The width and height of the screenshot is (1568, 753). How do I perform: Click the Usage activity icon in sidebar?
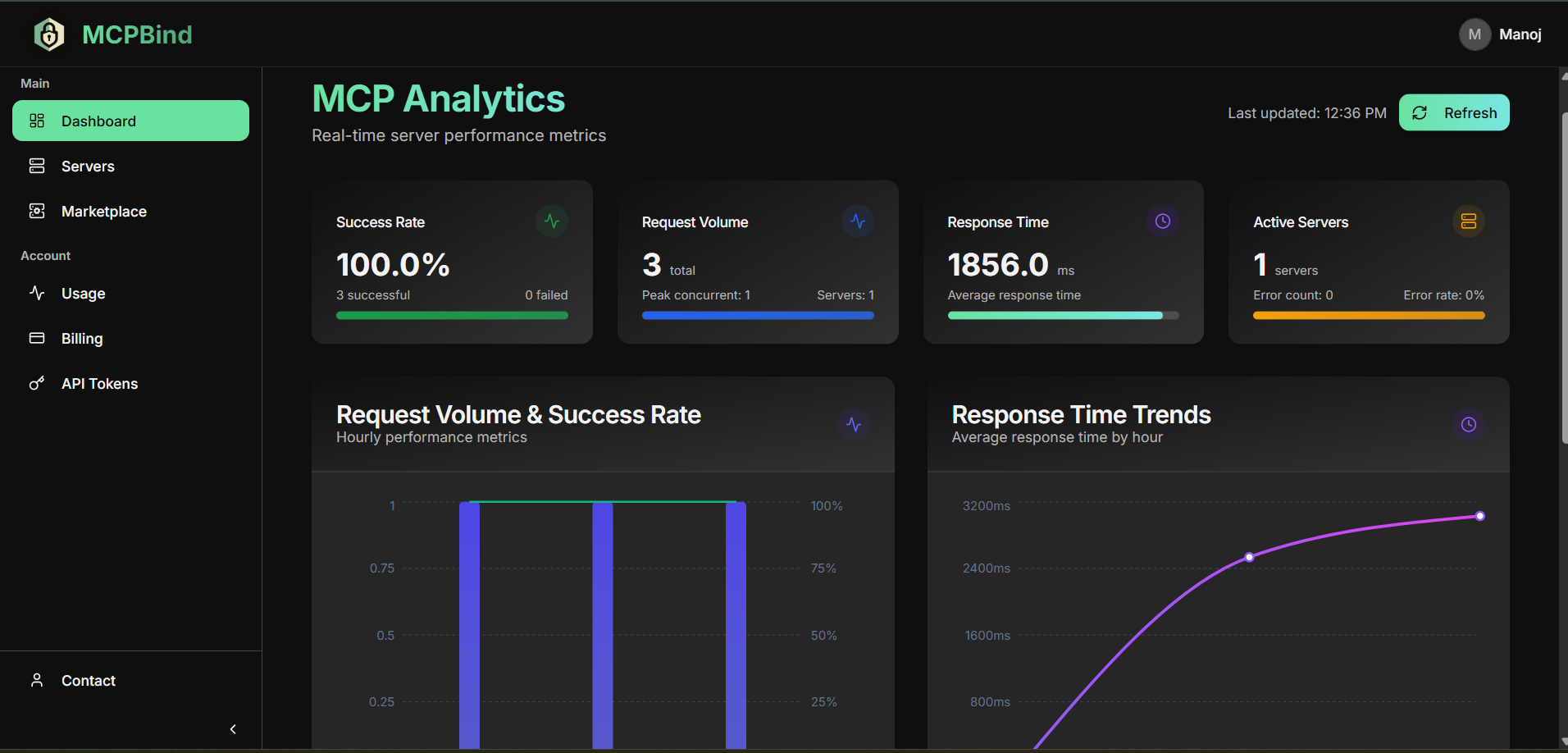coord(37,293)
